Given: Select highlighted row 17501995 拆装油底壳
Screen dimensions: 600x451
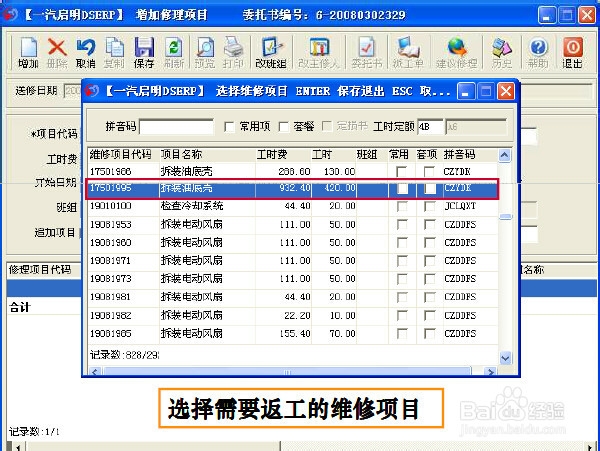Looking at the screenshot, I should click(293, 188).
